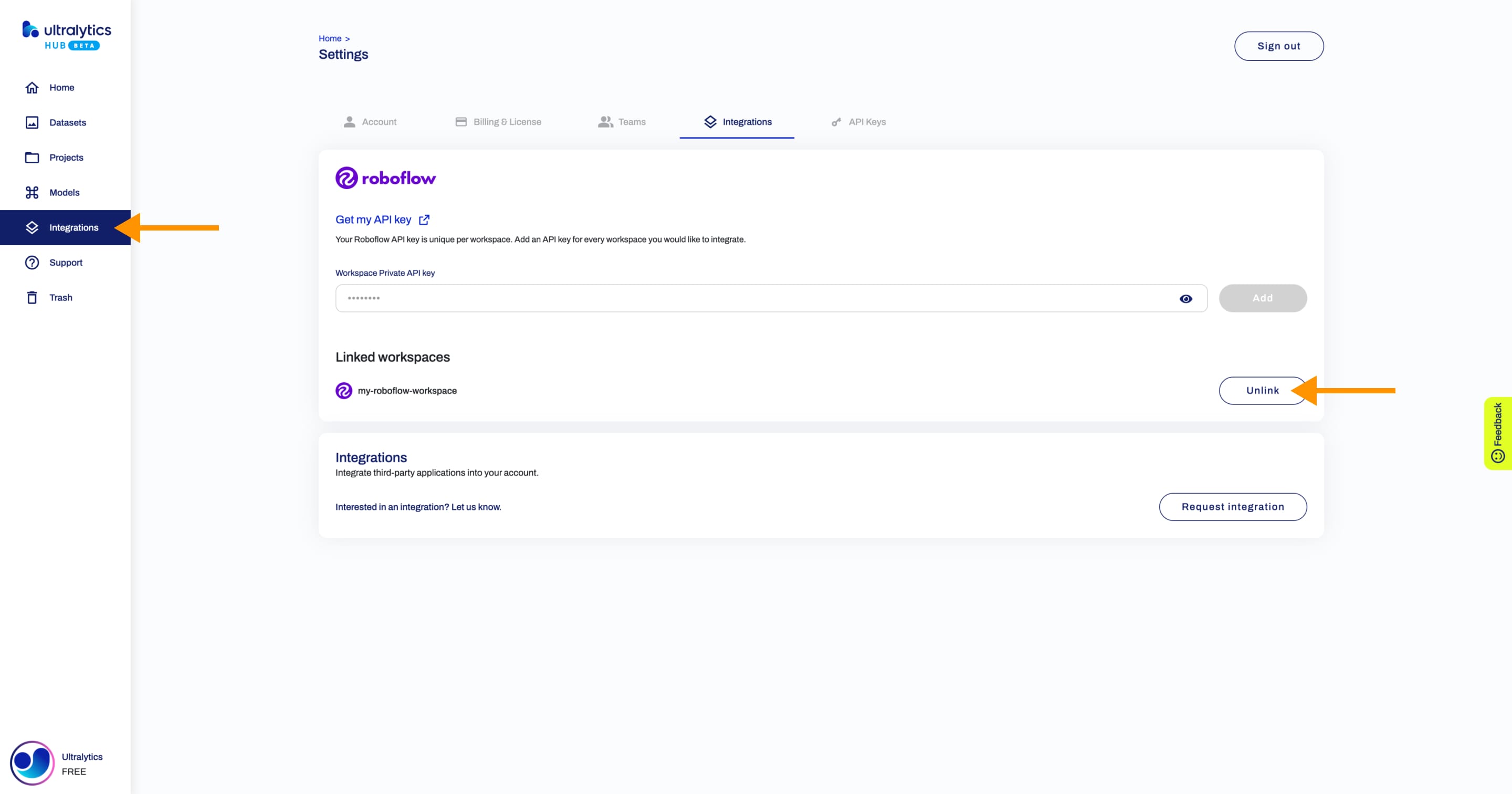This screenshot has width=1512, height=794.
Task: Click the Models icon in sidebar
Action: (x=32, y=191)
